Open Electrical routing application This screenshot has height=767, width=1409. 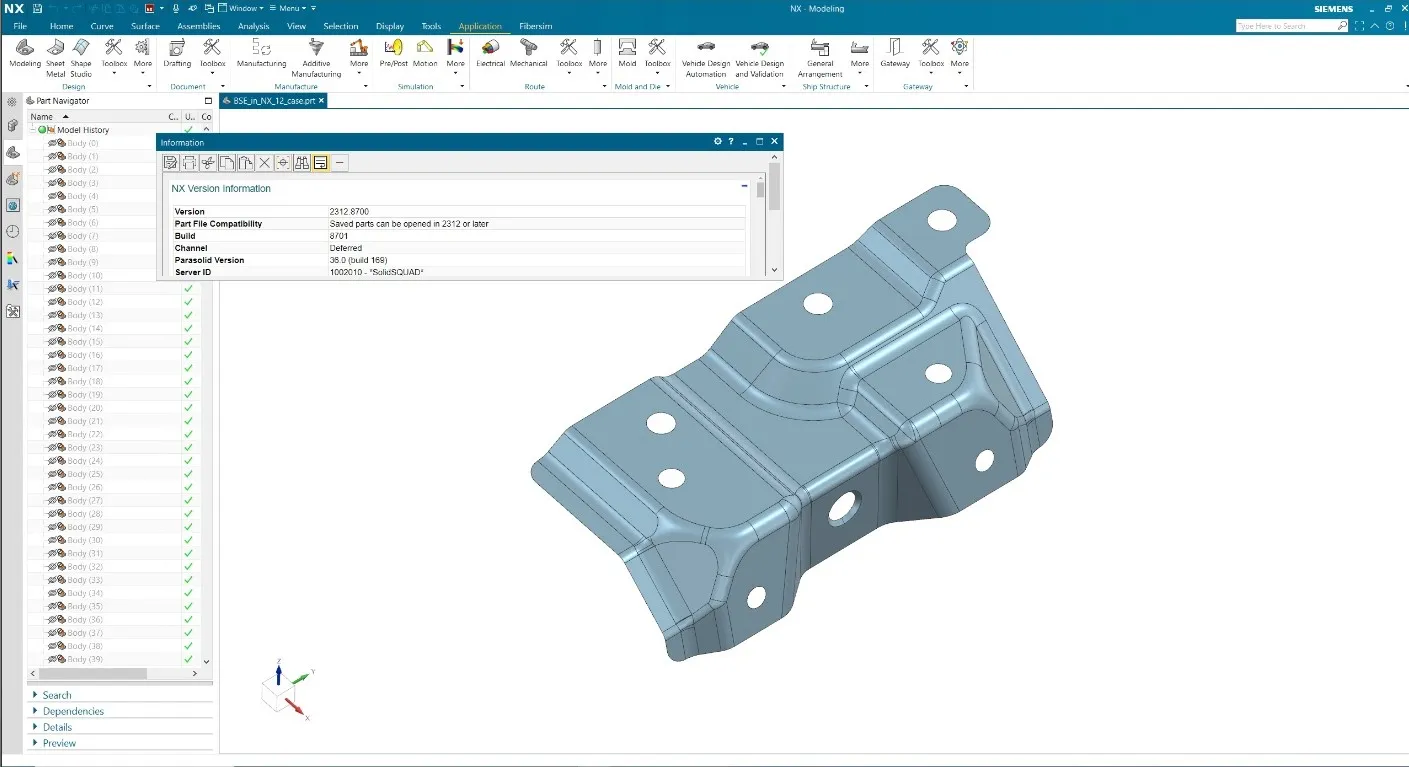pos(490,53)
